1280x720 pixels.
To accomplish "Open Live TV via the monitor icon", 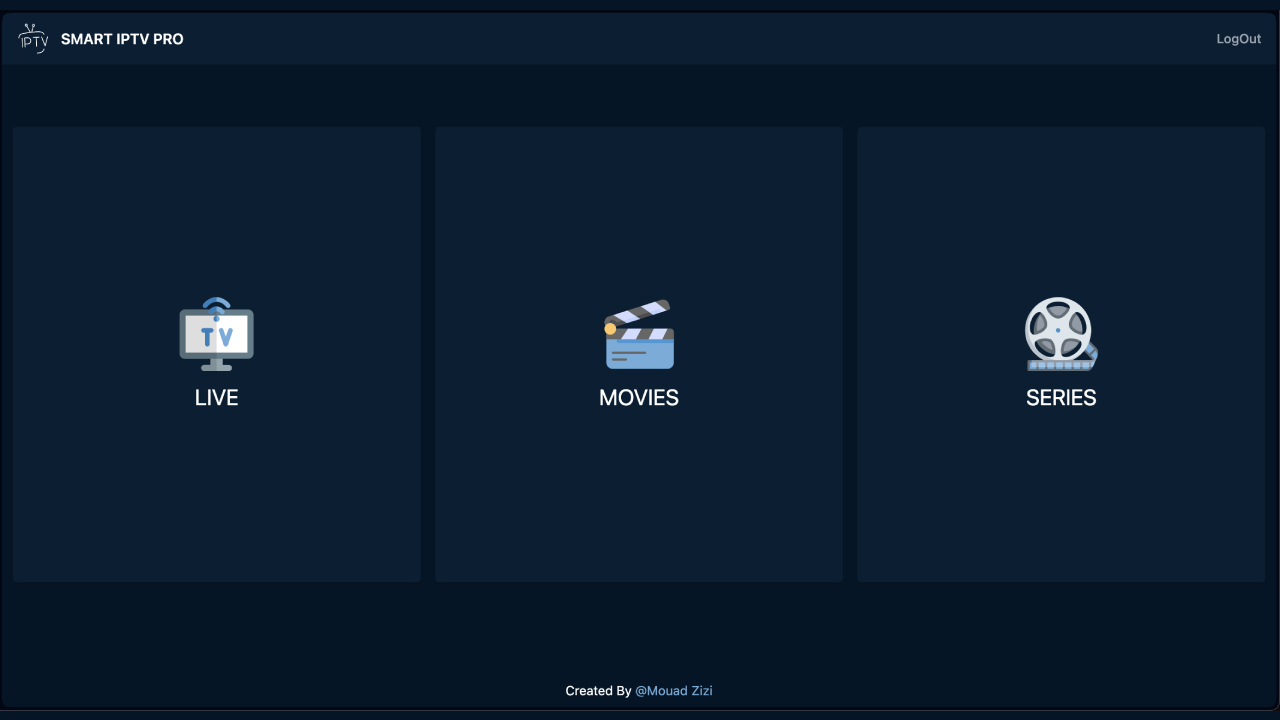I will point(216,334).
